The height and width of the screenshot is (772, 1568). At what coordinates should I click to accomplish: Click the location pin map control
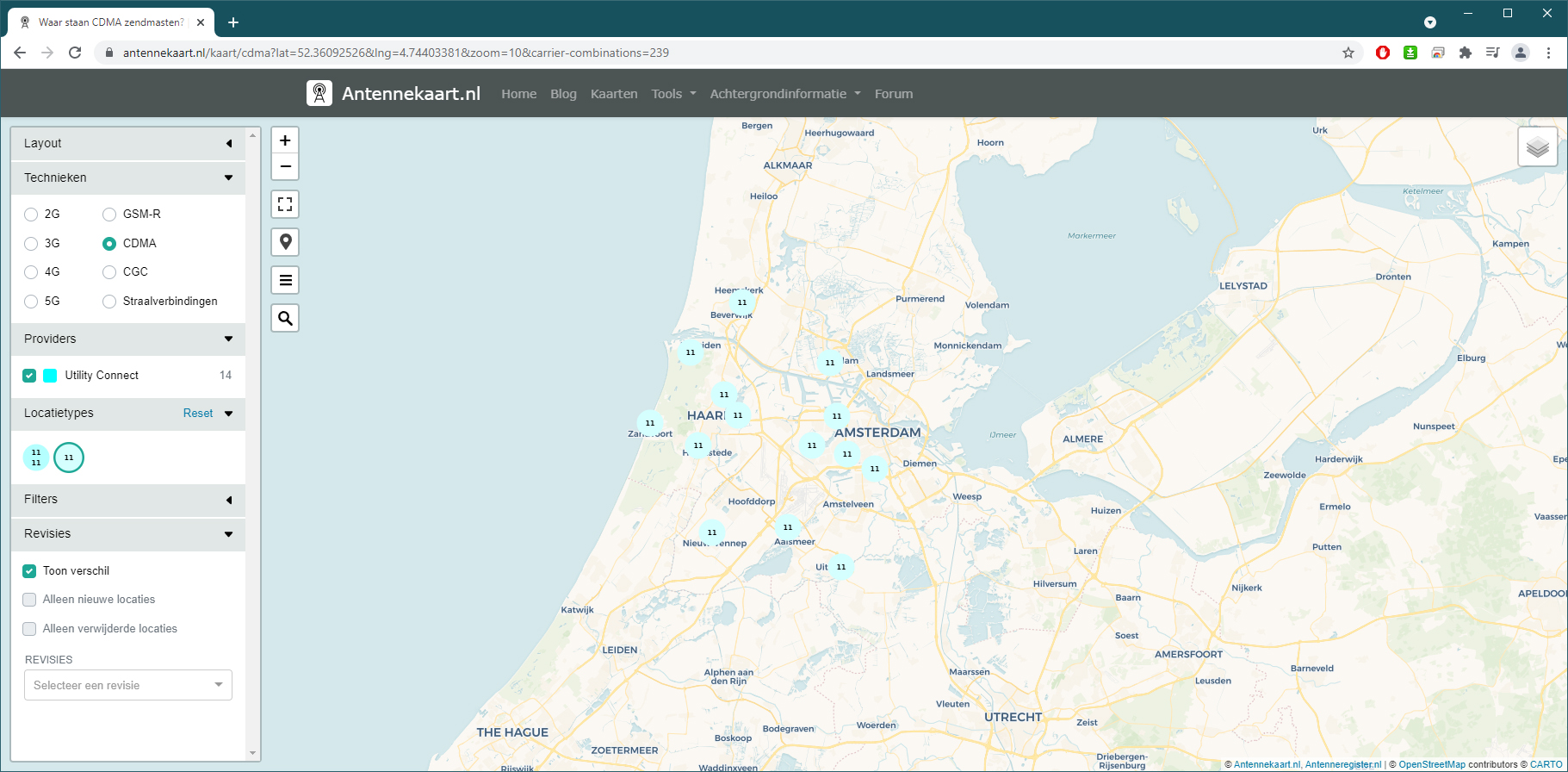pos(285,242)
